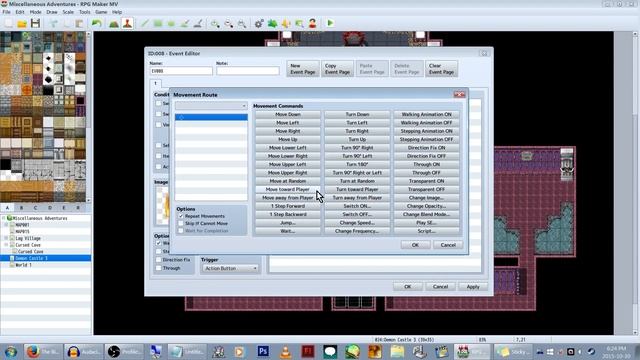Click the Save Project floppy icon
Viewport: 640px width, 360px height.
pos(36,23)
